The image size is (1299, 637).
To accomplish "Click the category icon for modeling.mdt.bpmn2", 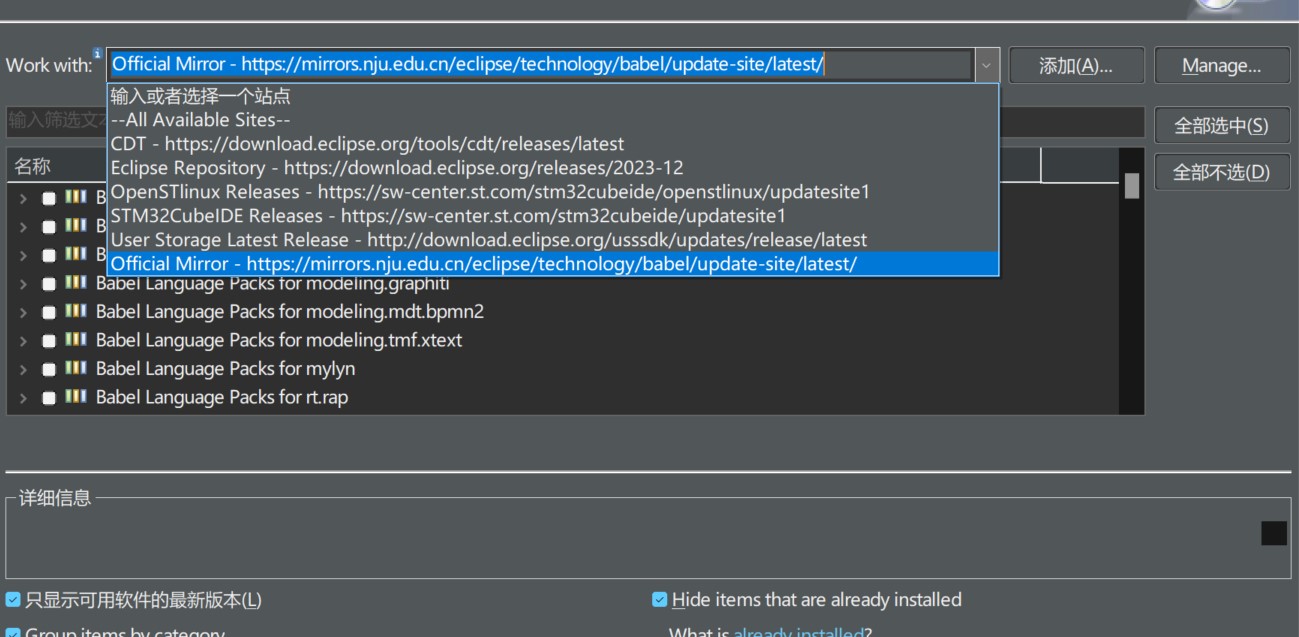I will tap(75, 311).
